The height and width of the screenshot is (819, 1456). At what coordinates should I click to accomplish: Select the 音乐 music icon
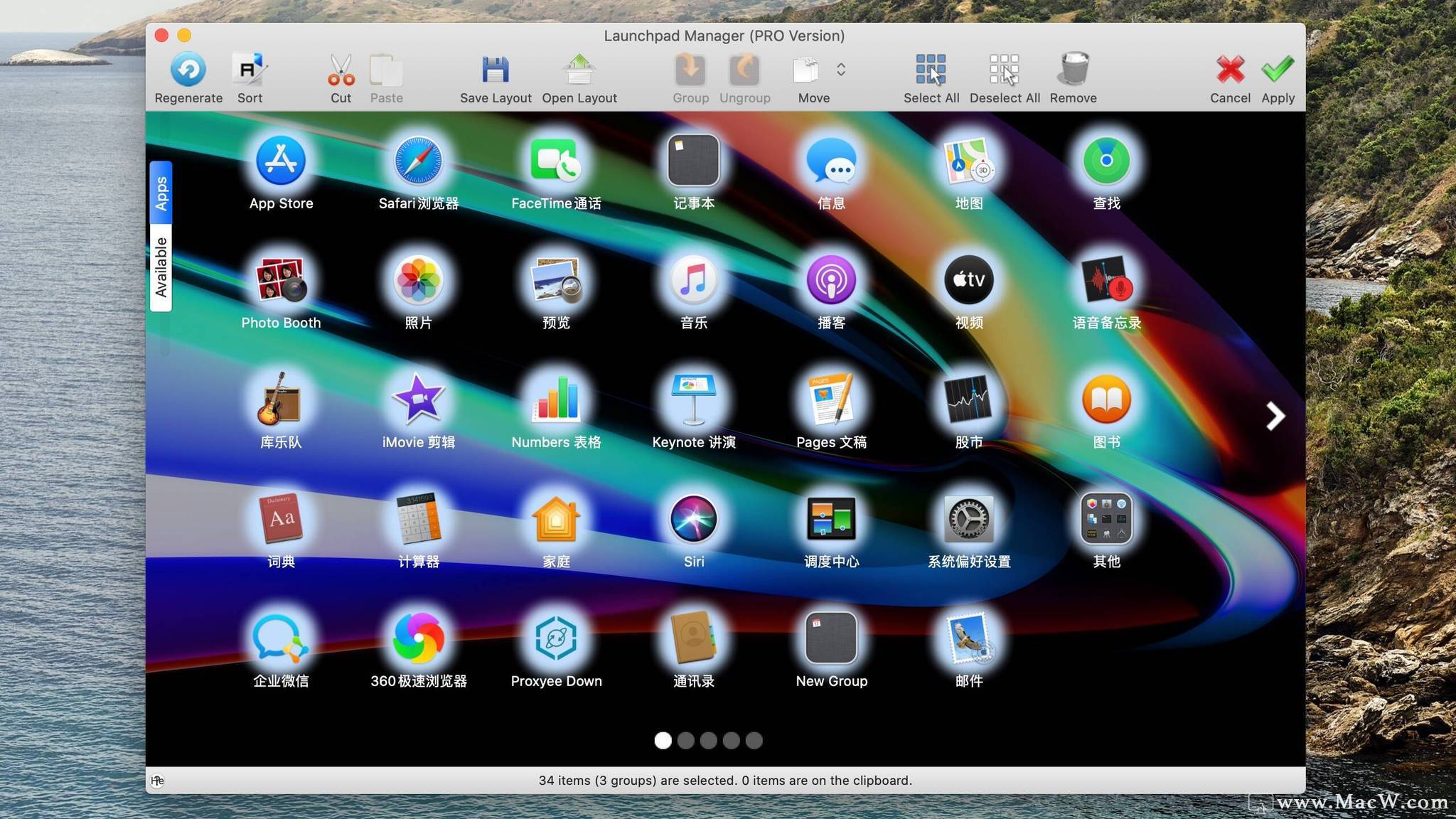[693, 280]
